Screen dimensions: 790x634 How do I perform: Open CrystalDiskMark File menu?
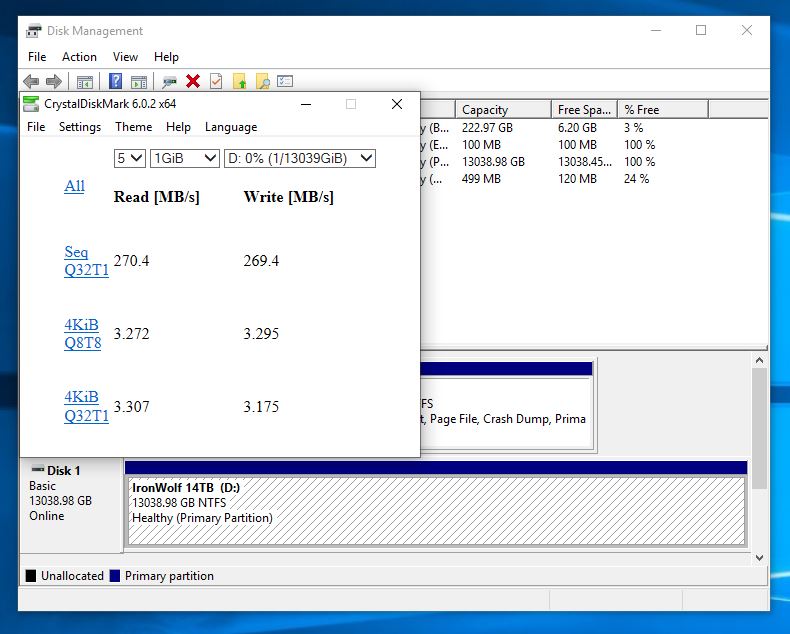(x=36, y=126)
